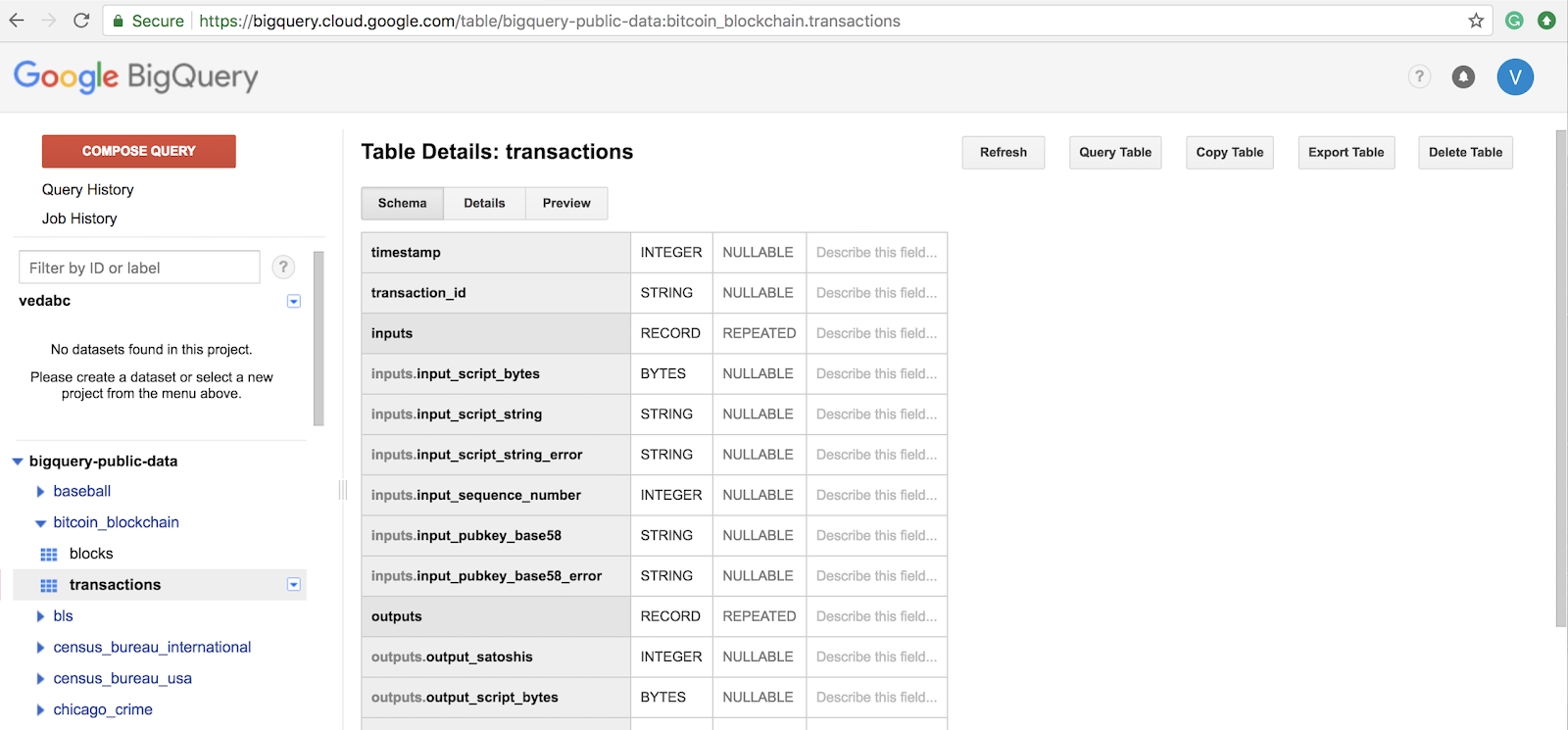The image size is (1568, 730).
Task: Click the main page vertical scrollbar
Action: pyautogui.click(x=1561, y=377)
